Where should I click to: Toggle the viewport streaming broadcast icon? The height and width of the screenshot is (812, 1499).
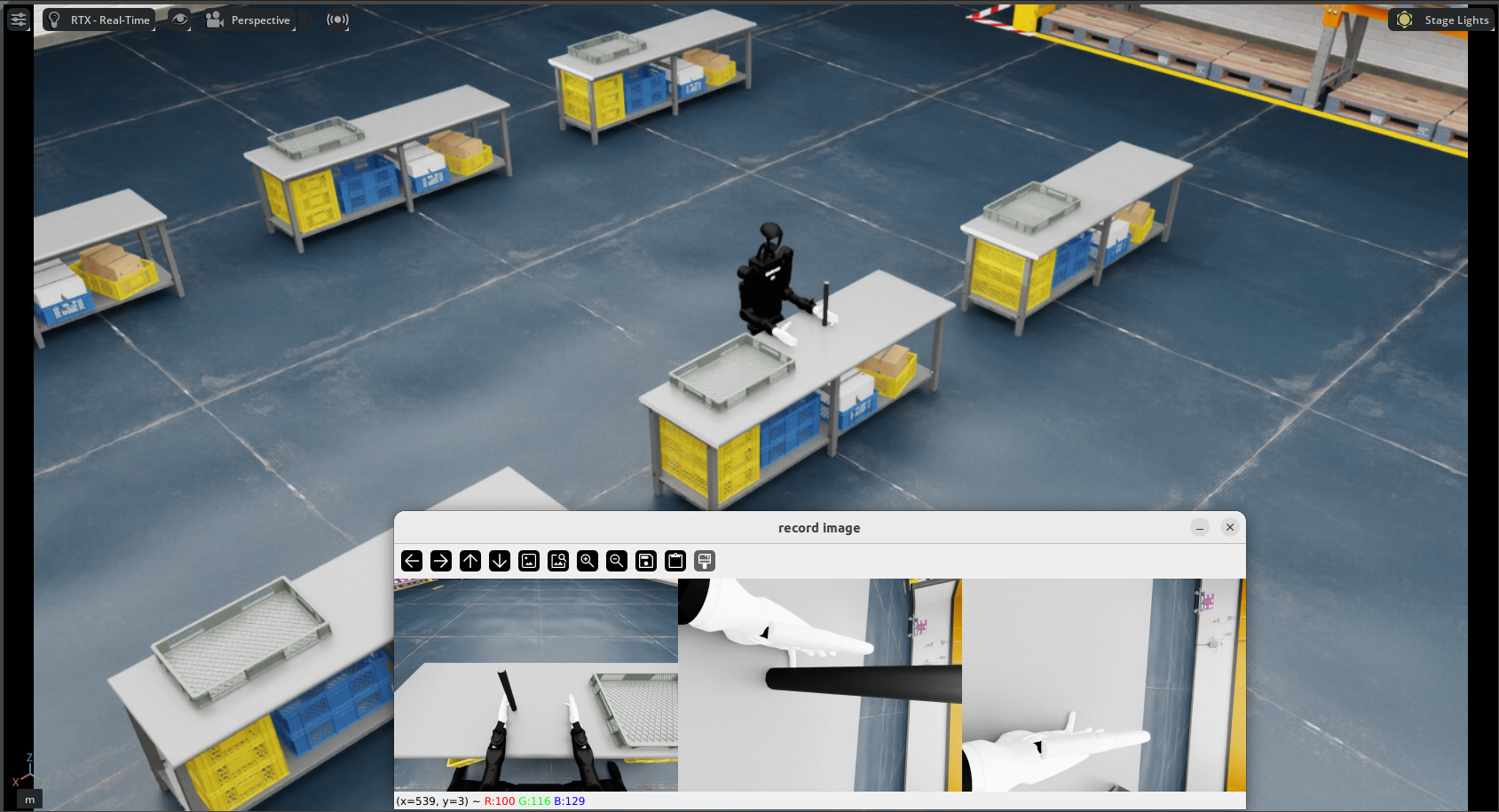(x=337, y=20)
